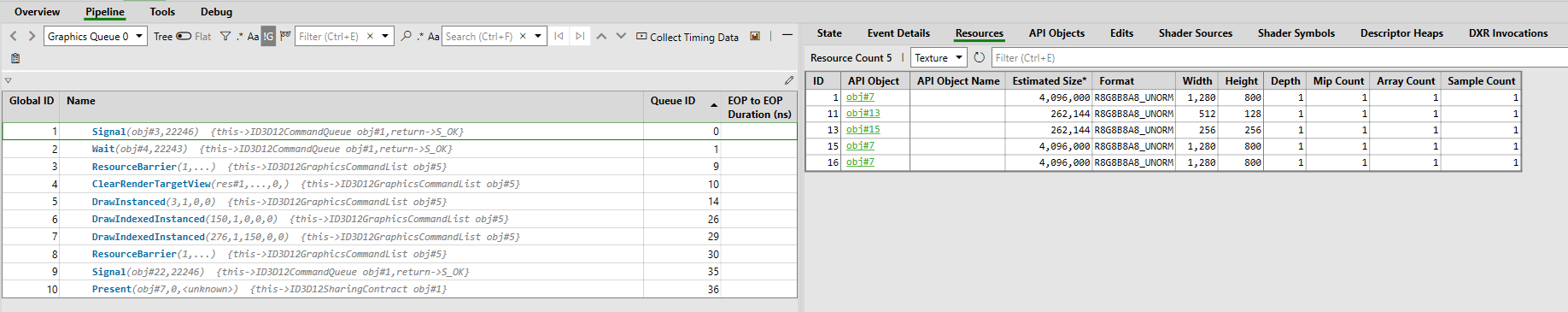This screenshot has height=312, width=1568.
Task: Expand the search history dropdown
Action: [538, 36]
